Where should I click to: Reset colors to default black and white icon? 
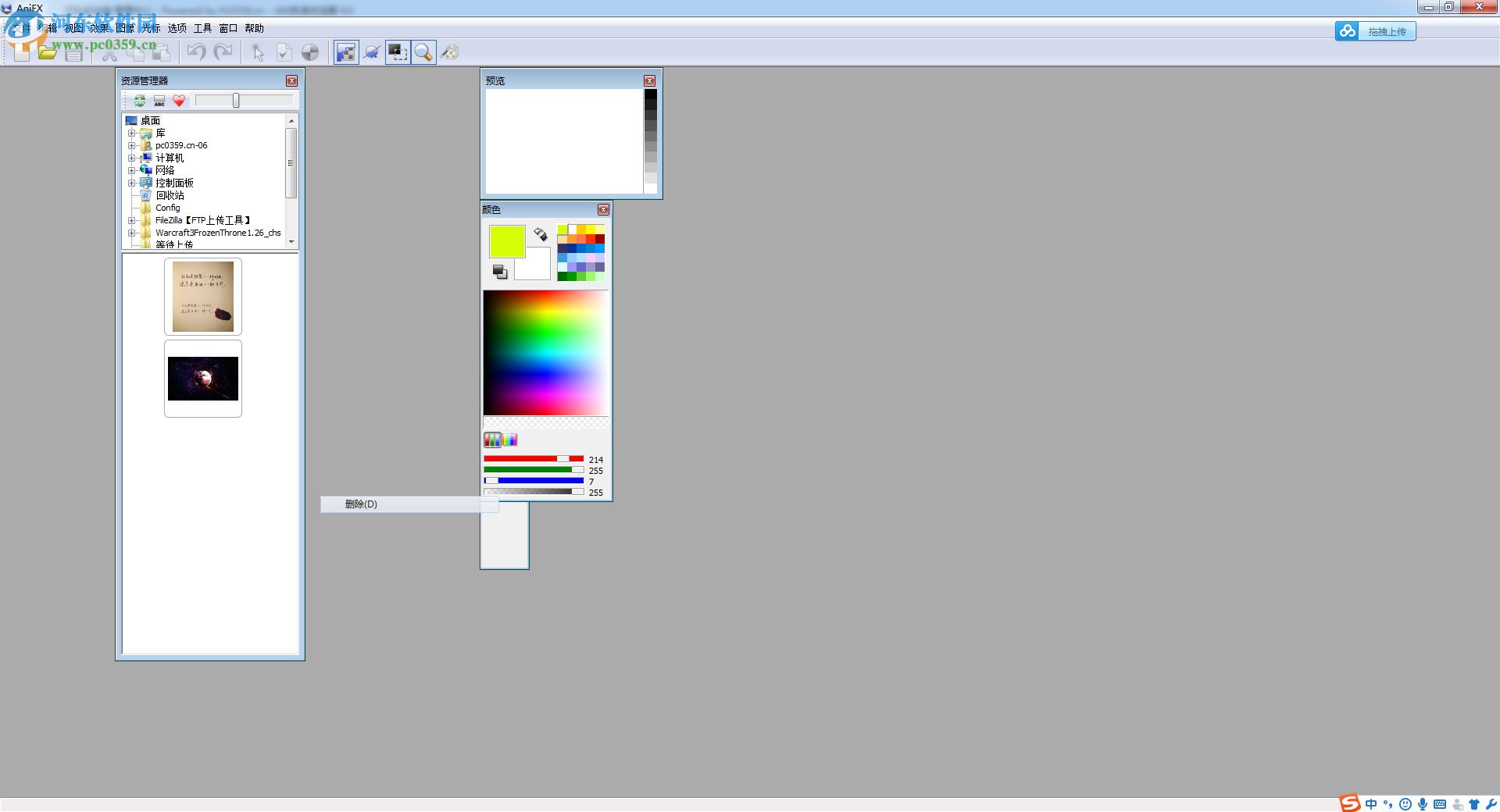[500, 271]
